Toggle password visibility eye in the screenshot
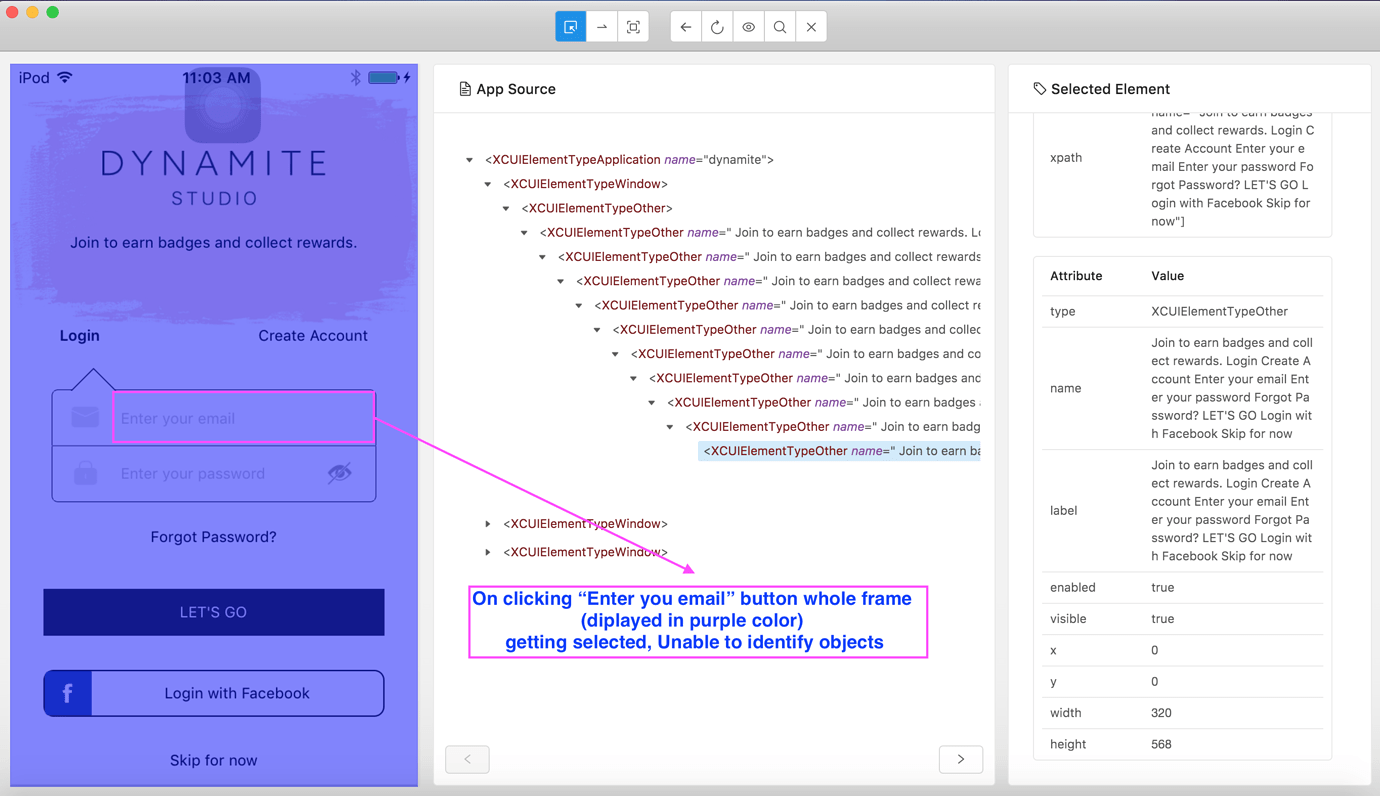Viewport: 1380px width, 796px height. coord(341,472)
